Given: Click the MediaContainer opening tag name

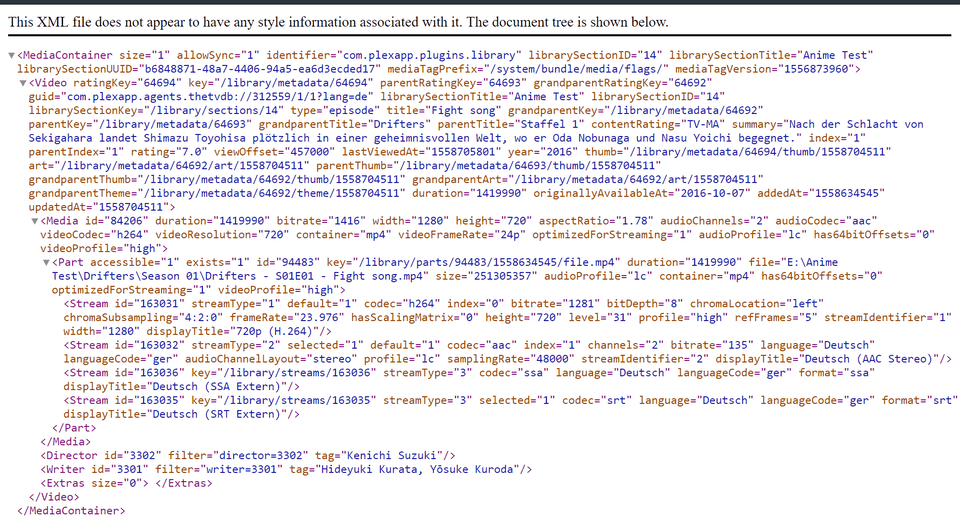Looking at the screenshot, I should tap(67, 55).
